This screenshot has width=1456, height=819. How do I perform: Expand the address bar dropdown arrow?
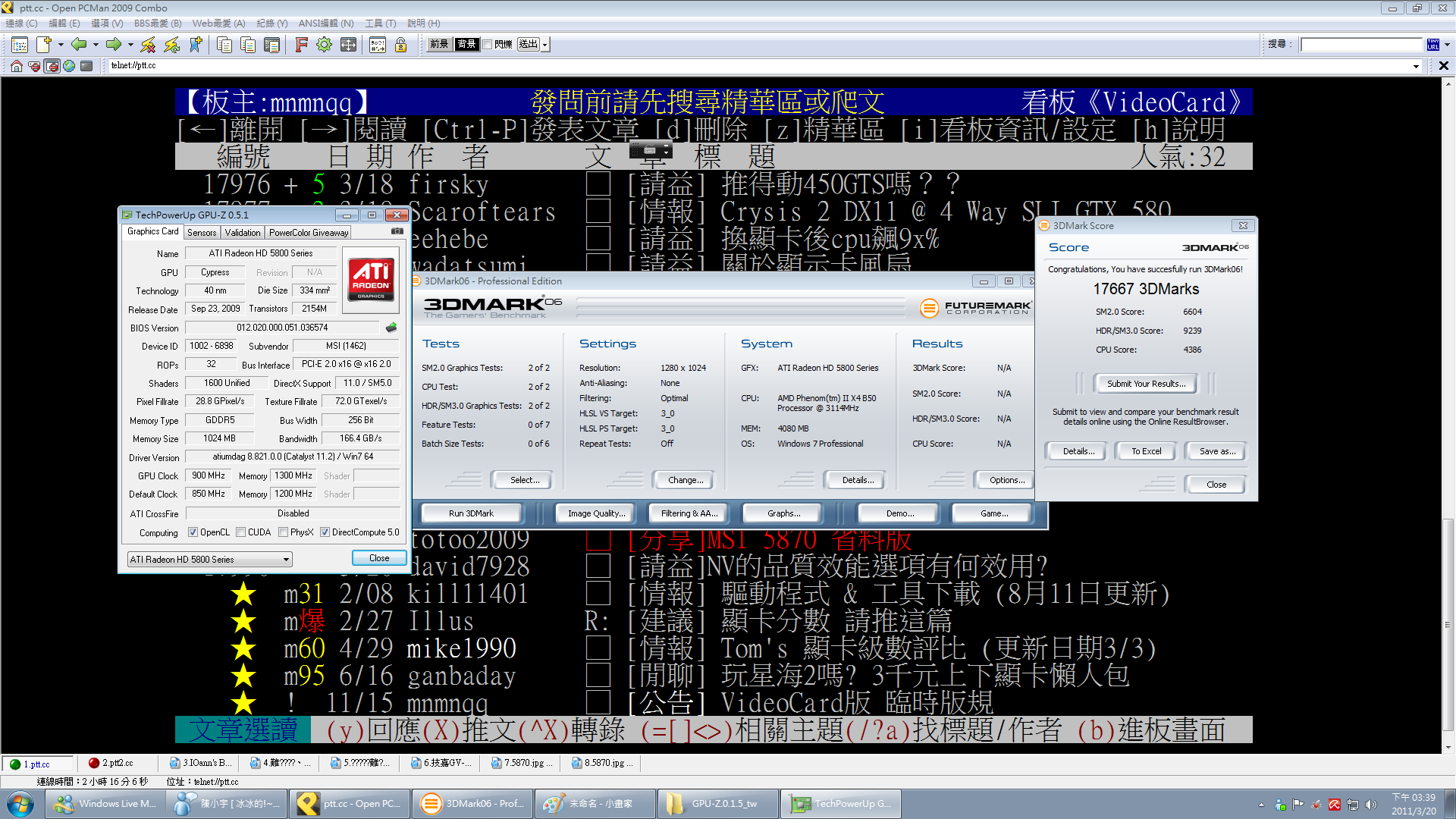coord(1415,66)
